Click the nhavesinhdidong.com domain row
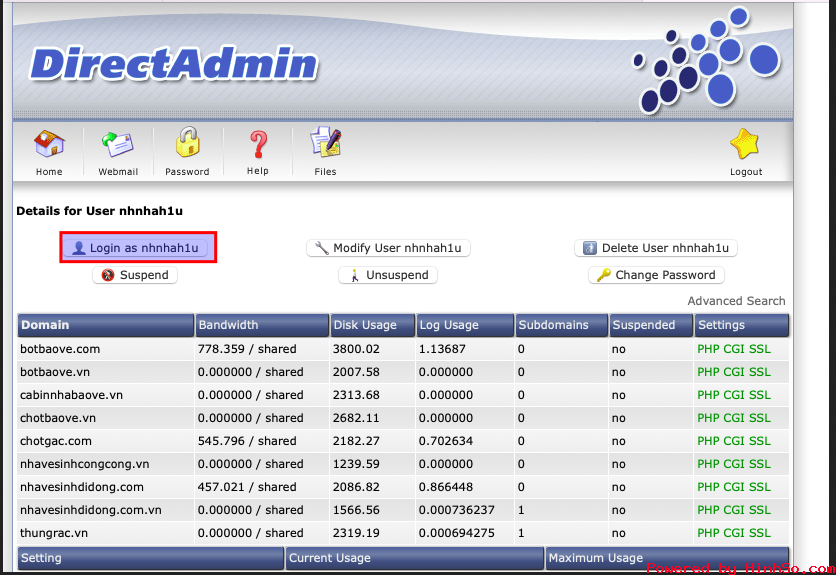The height and width of the screenshot is (575, 836). coord(403,487)
